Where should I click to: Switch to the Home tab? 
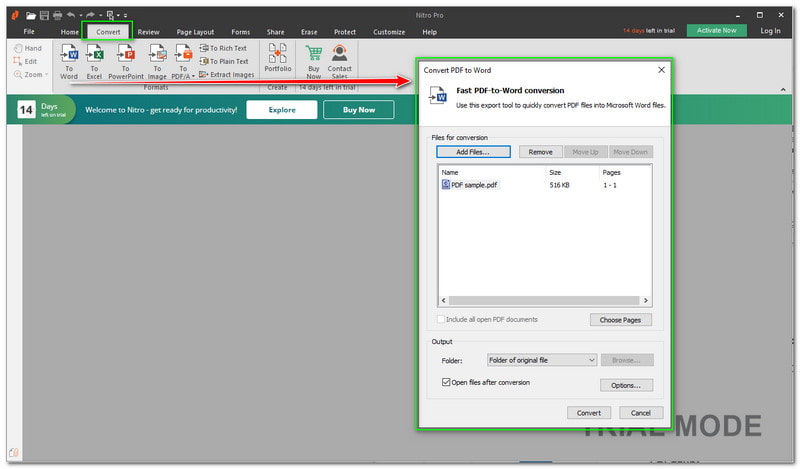(70, 32)
